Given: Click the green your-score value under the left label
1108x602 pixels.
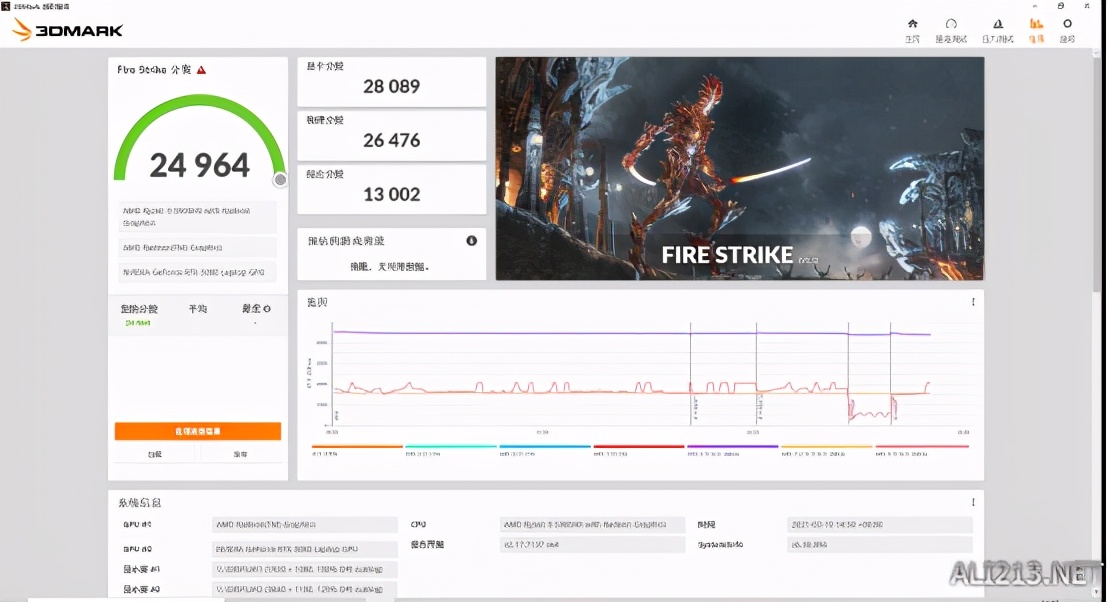Looking at the screenshot, I should click(138, 323).
